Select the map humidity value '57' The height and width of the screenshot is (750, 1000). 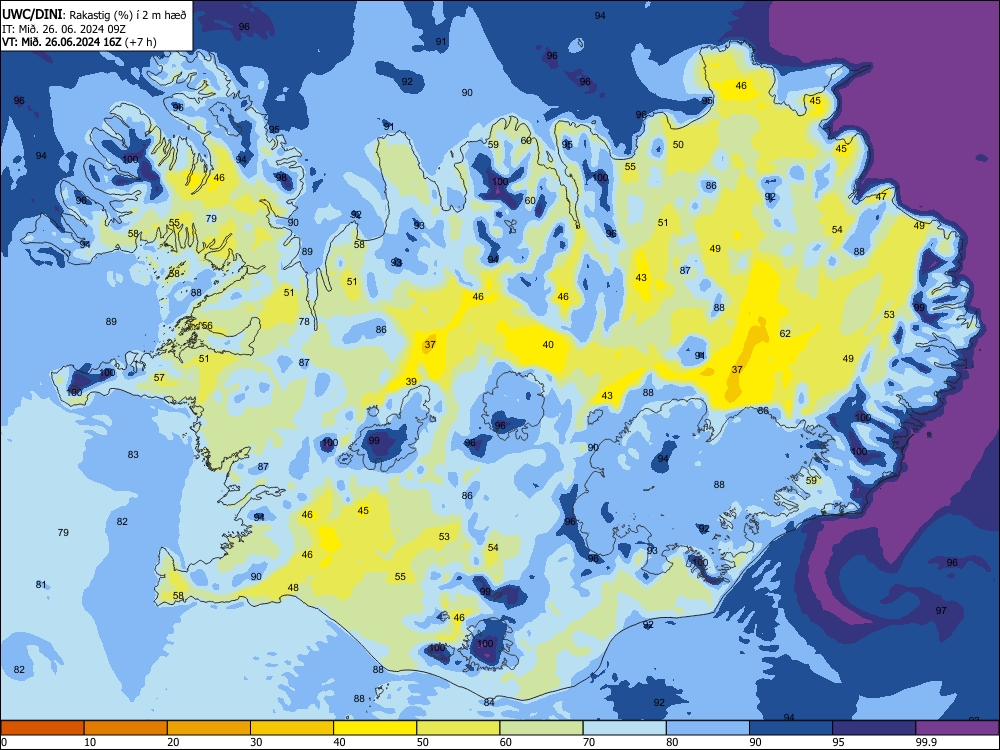tap(159, 378)
